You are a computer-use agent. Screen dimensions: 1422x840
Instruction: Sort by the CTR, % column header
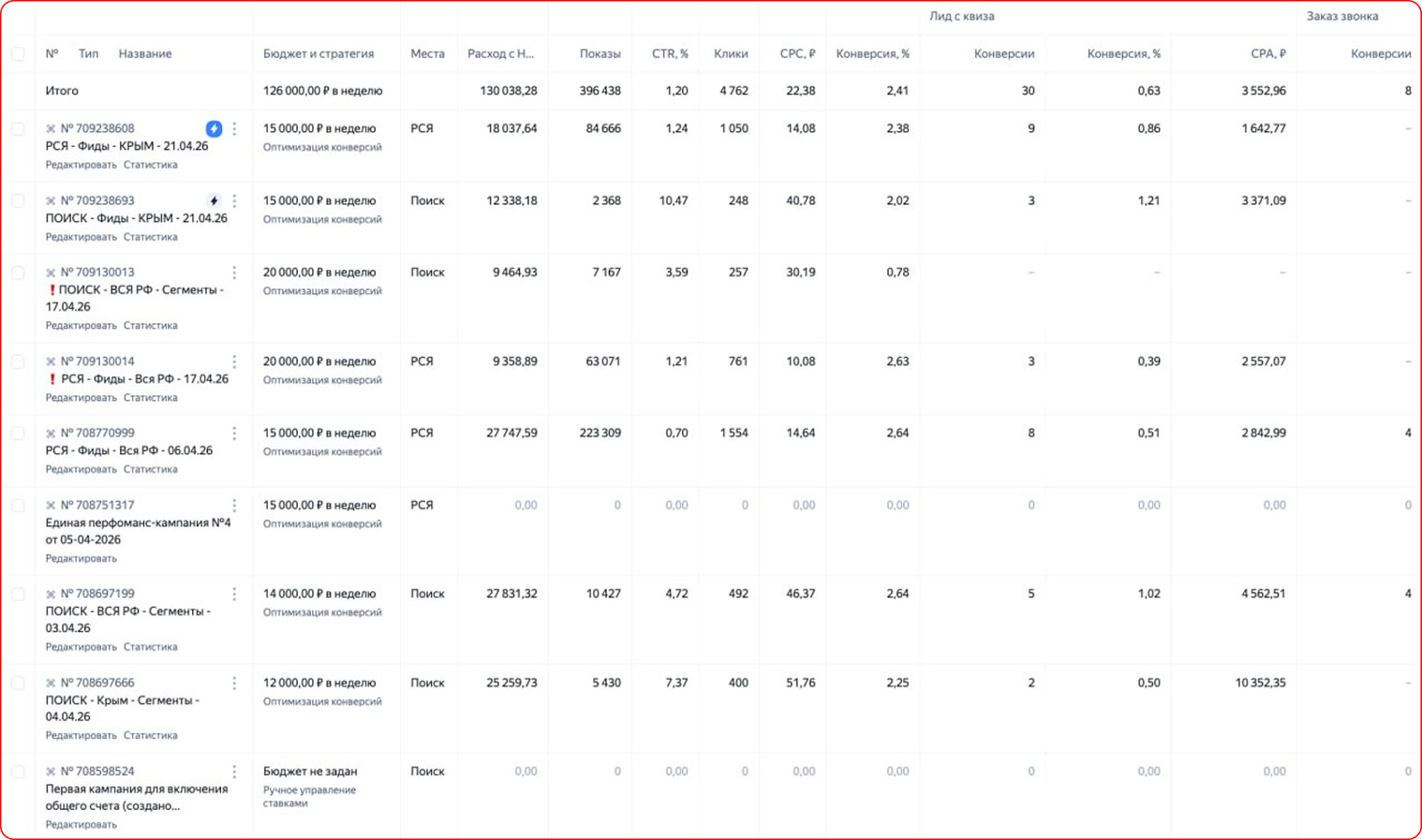tap(670, 54)
